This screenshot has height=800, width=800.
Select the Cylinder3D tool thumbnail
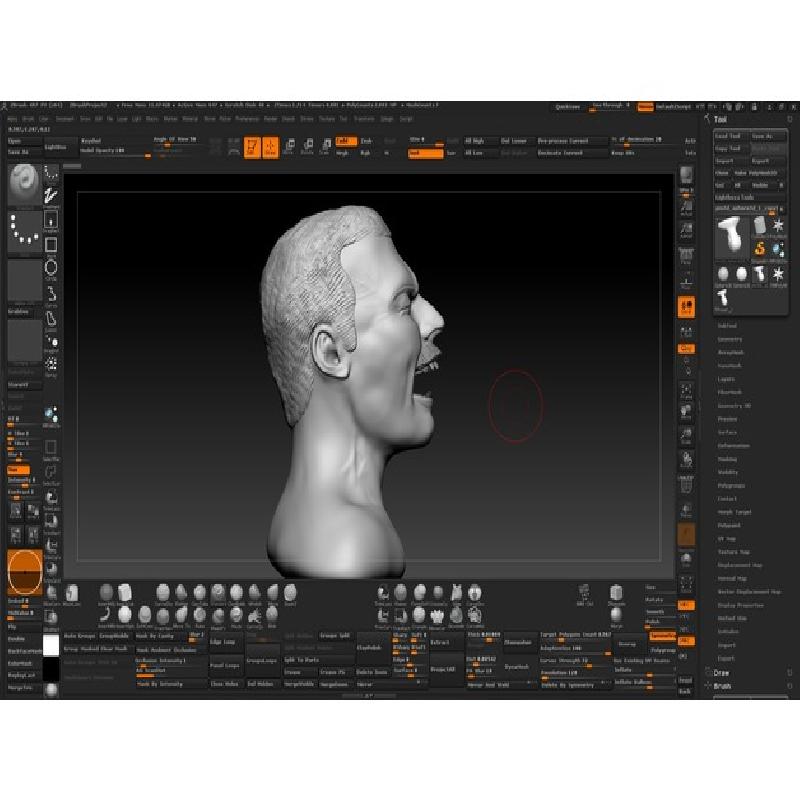click(x=760, y=226)
